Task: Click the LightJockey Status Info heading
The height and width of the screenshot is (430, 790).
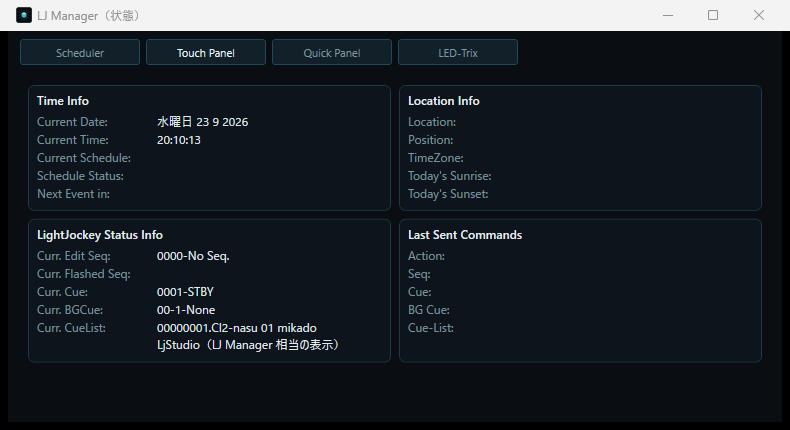Action: point(100,235)
